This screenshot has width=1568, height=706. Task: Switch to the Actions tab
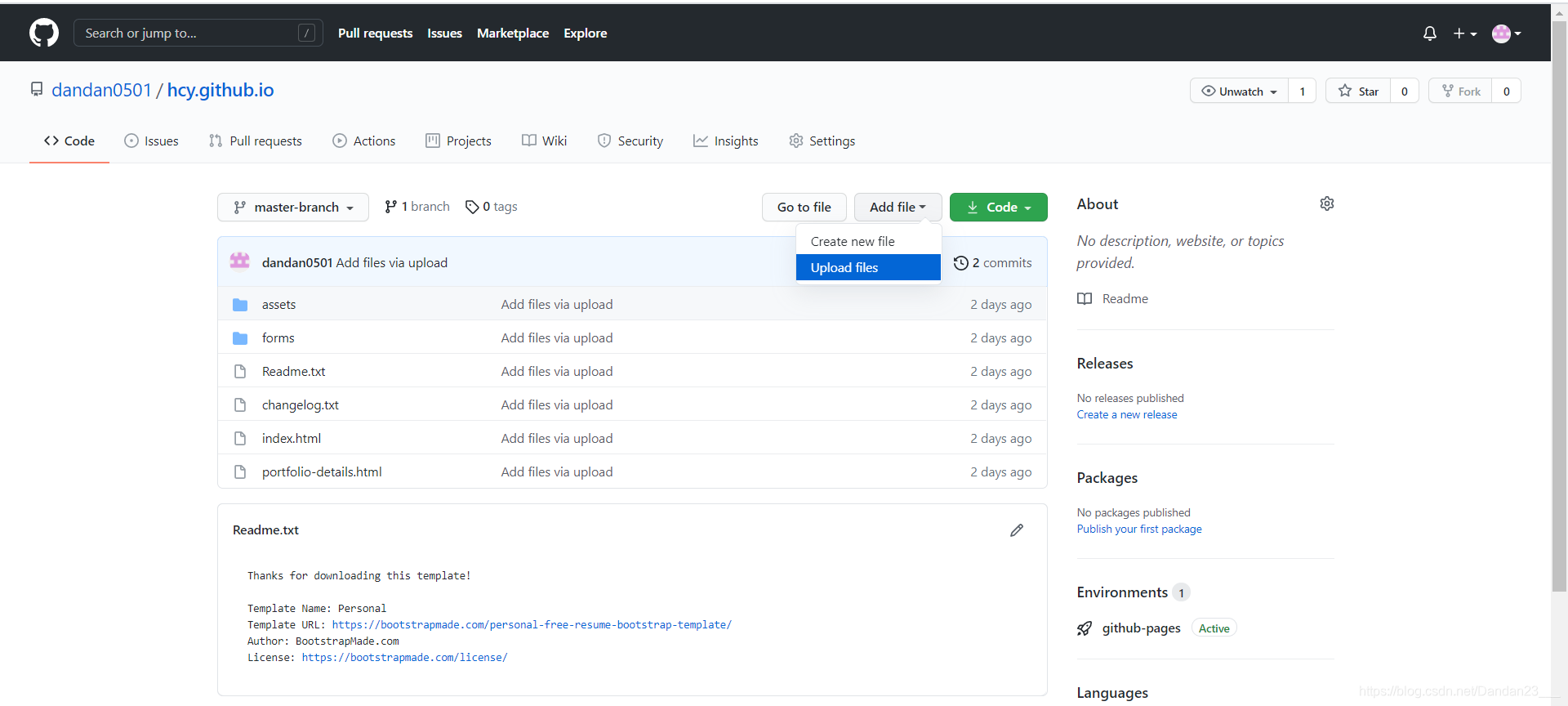364,141
